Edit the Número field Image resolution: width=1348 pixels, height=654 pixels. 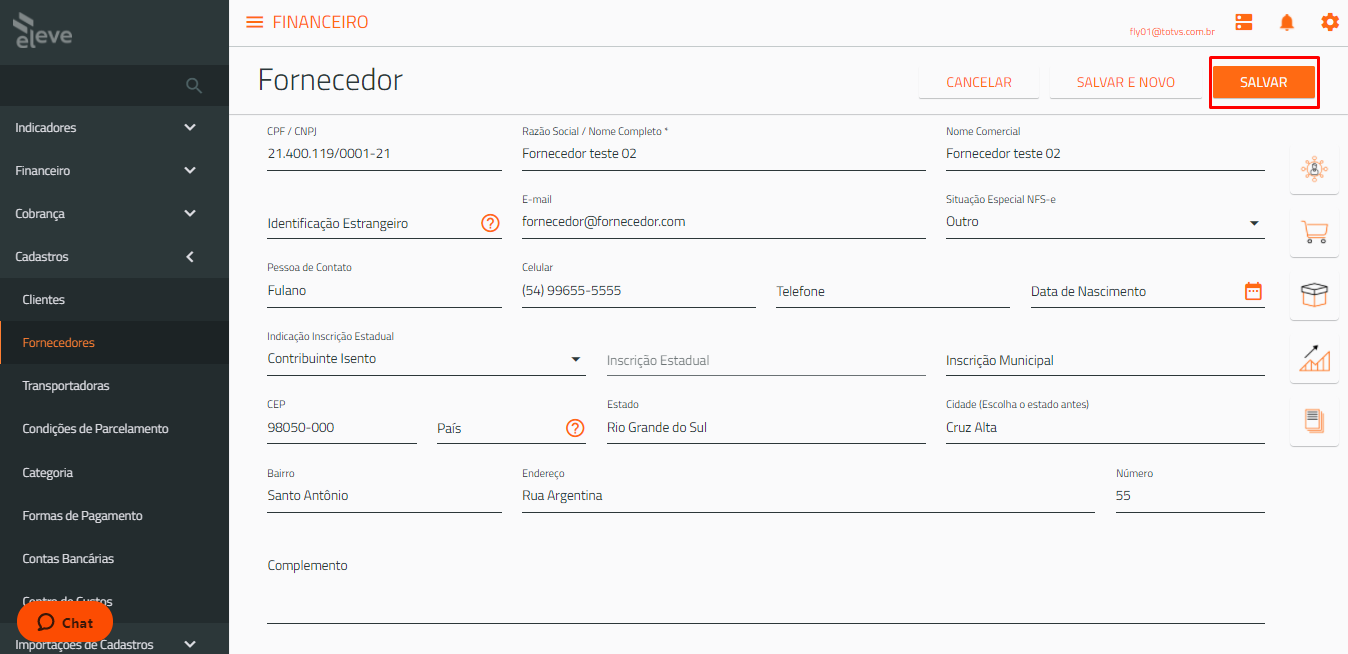click(1190, 496)
